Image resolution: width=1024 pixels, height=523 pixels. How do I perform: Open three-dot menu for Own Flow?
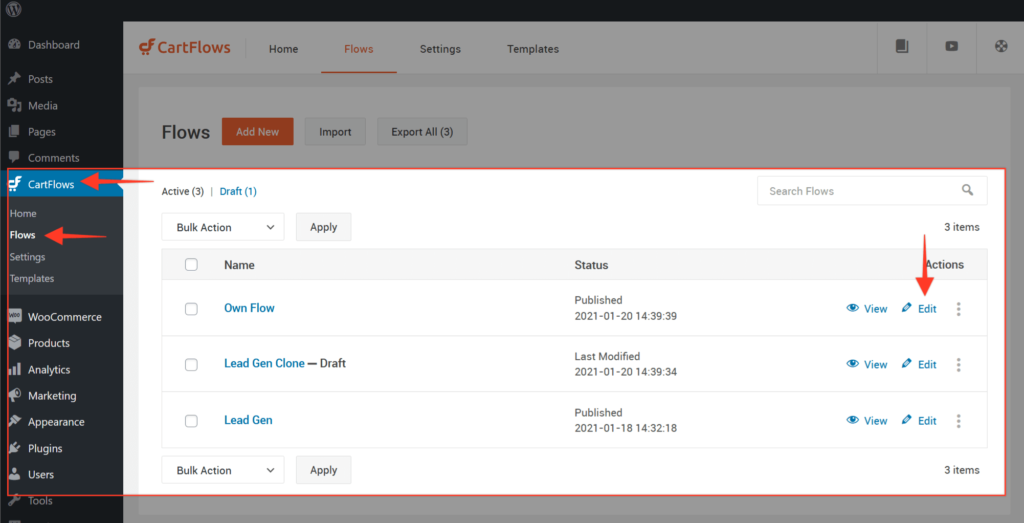tap(958, 309)
